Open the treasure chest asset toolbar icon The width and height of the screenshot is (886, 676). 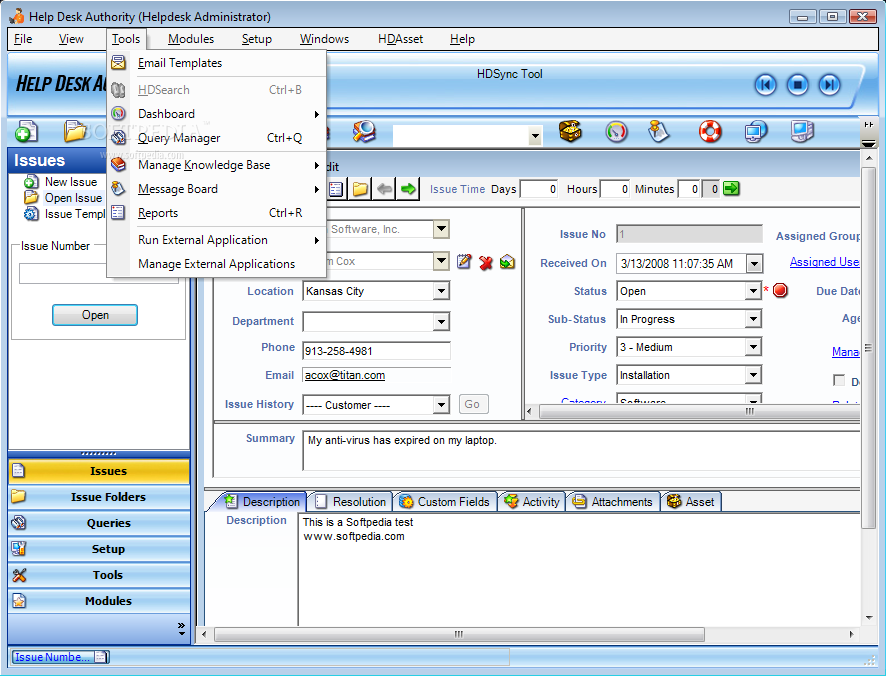(570, 131)
